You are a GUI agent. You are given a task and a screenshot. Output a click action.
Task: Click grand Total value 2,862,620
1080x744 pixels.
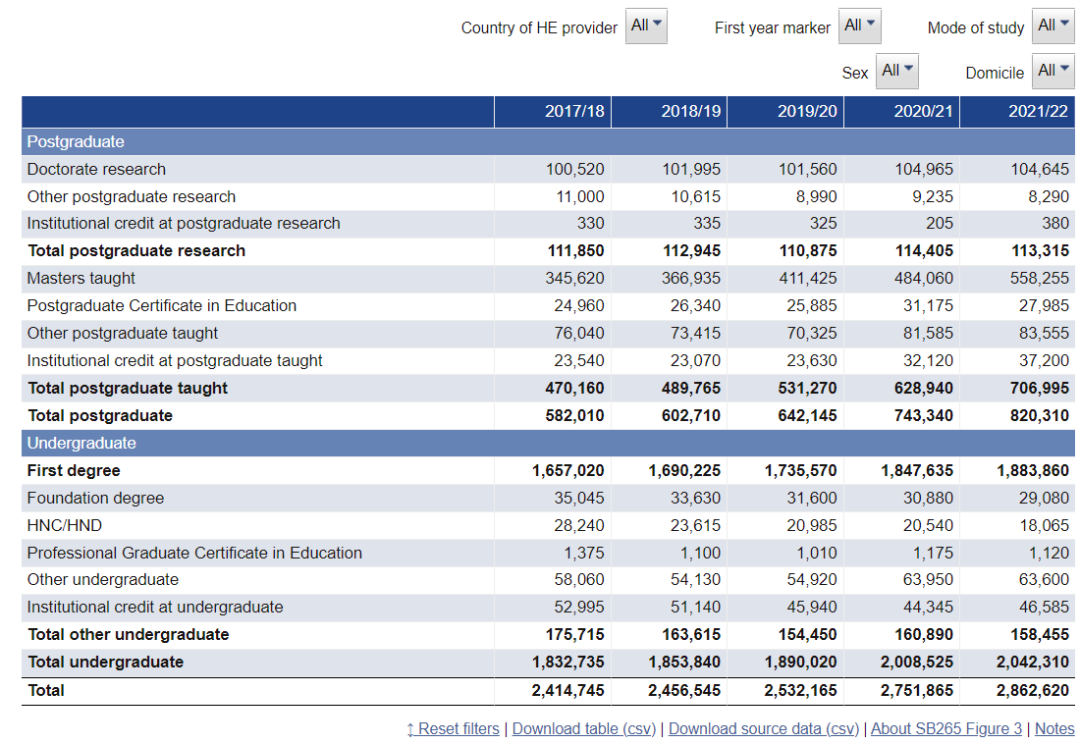coord(1032,690)
